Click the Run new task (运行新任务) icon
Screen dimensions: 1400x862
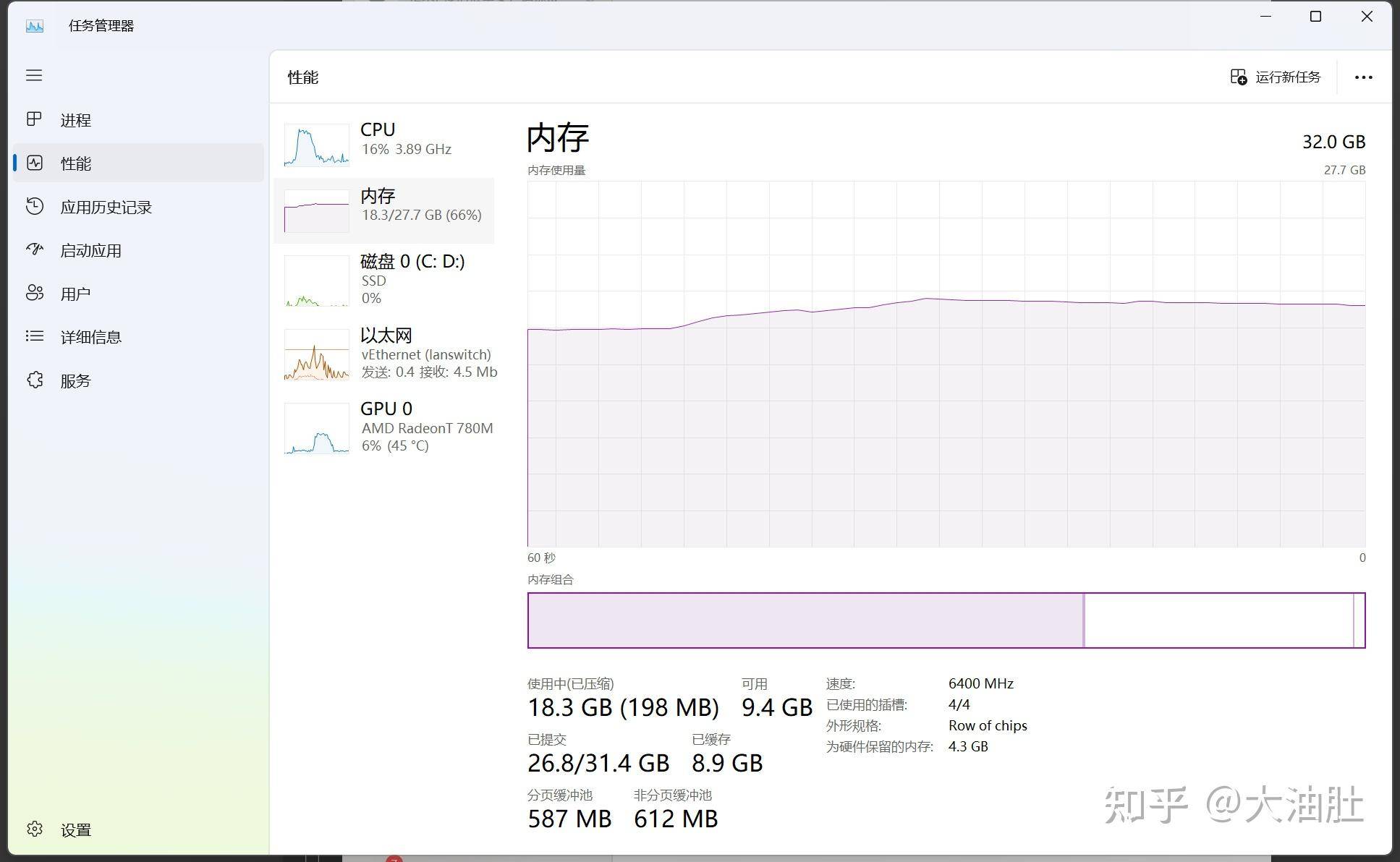point(1238,77)
